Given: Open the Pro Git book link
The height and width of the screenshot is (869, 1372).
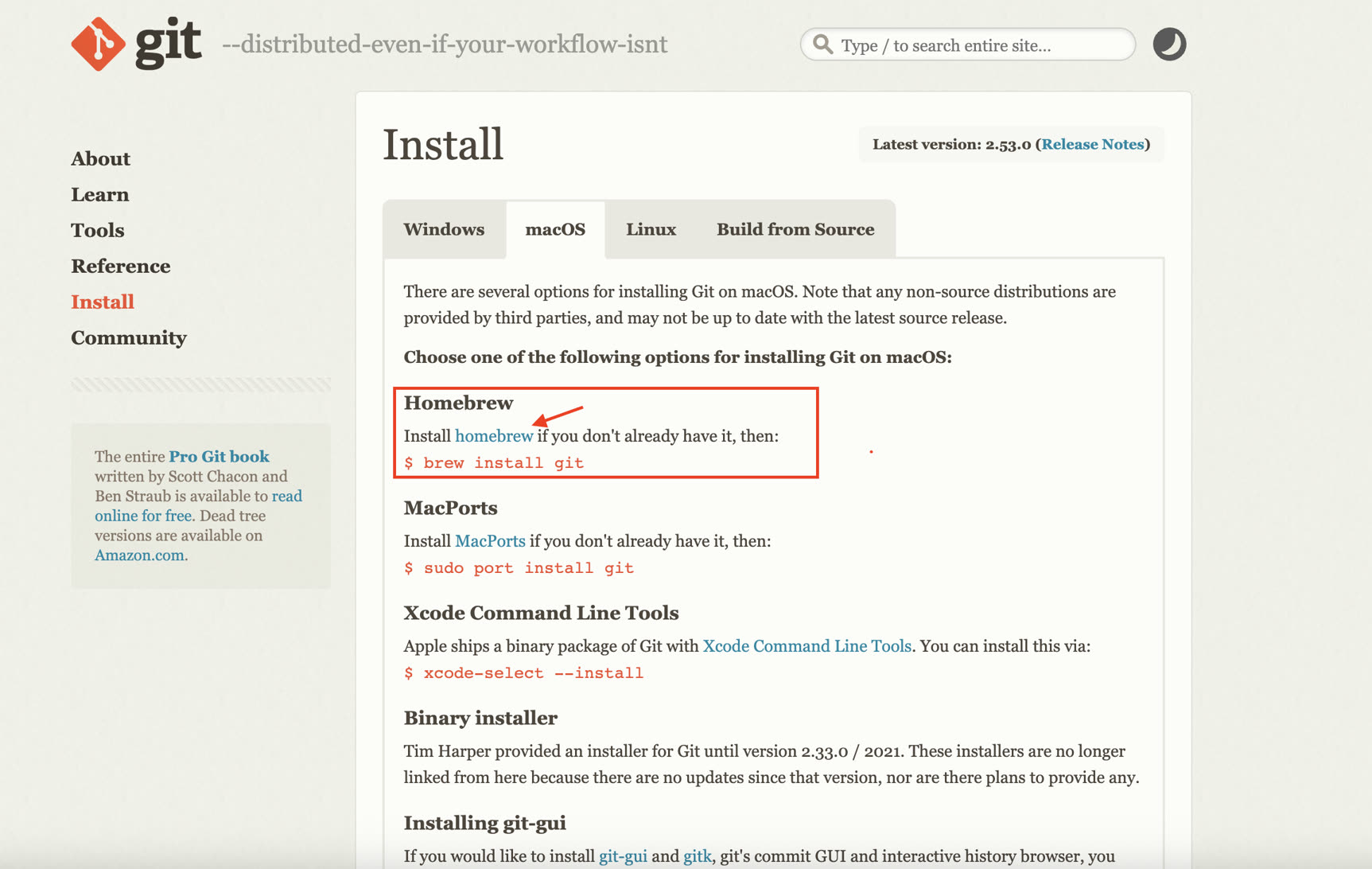Looking at the screenshot, I should [x=219, y=456].
